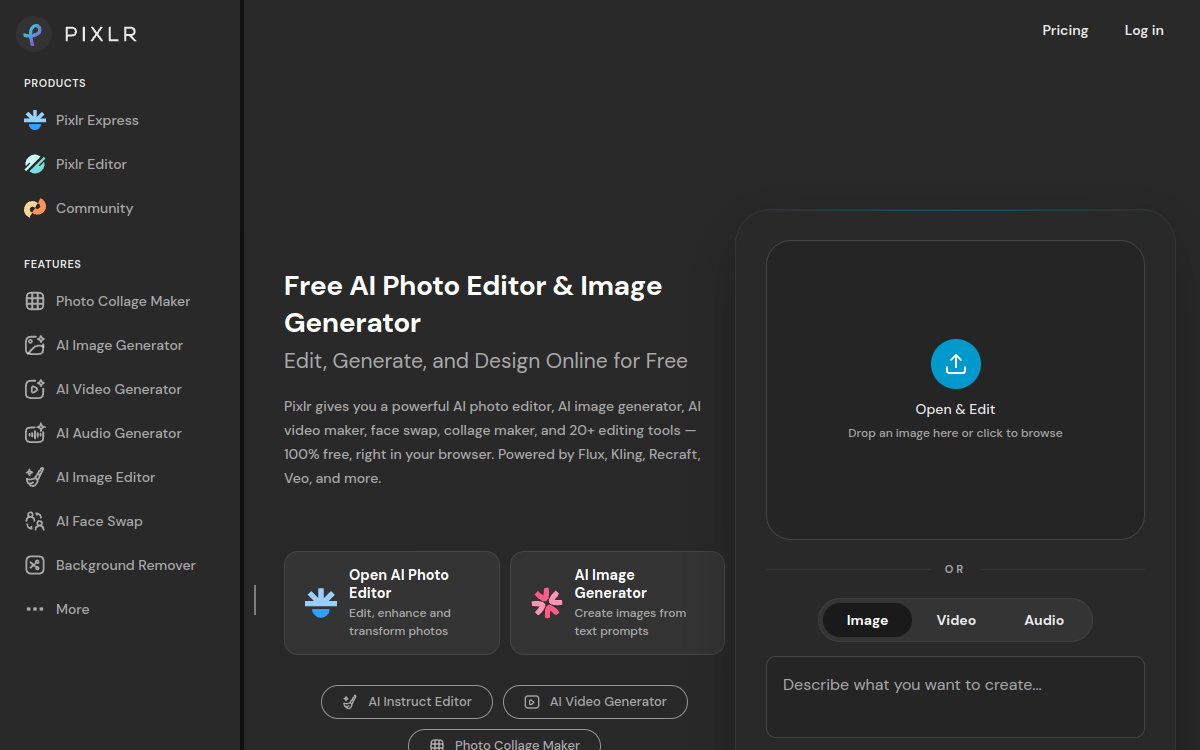This screenshot has width=1200, height=750.
Task: Click the three-dot More icon
Action: [x=35, y=609]
